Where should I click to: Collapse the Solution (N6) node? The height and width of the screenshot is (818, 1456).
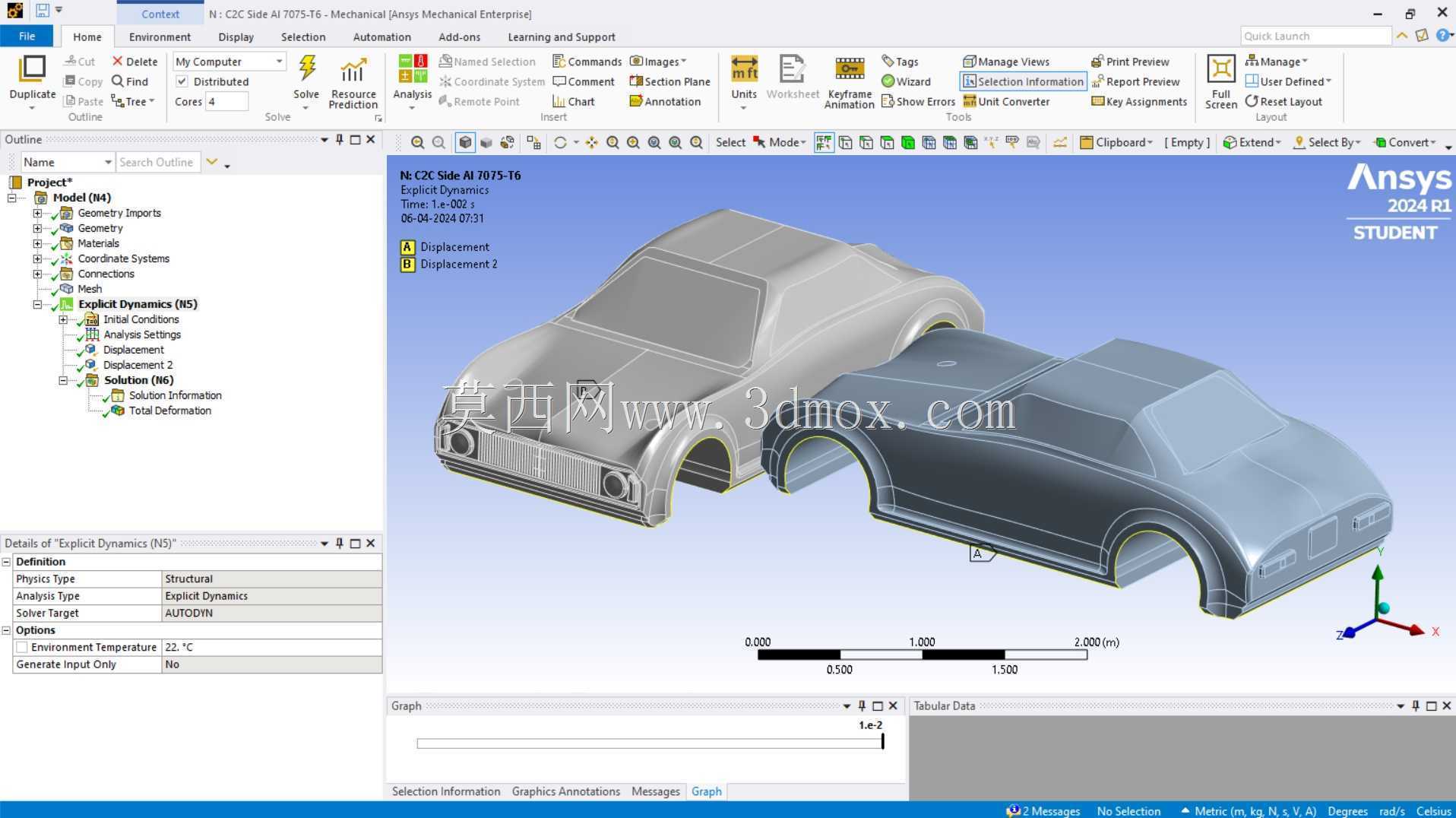pyautogui.click(x=63, y=380)
